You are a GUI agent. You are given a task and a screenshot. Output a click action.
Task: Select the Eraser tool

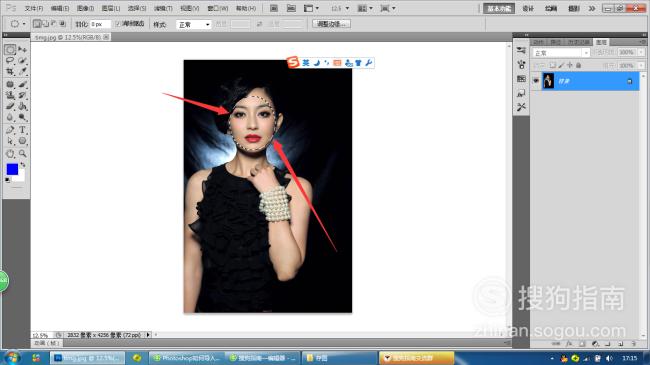click(x=10, y=106)
